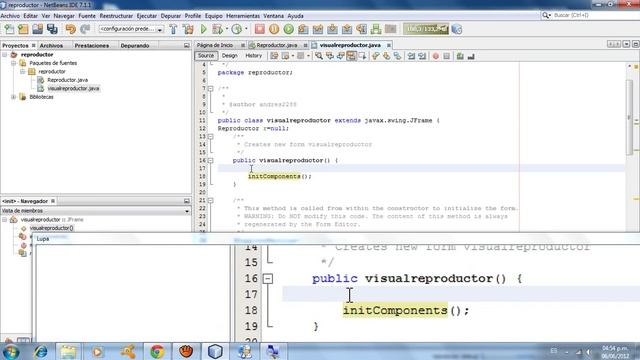640x360 pixels.
Task: Open the Debug Project dropdown arrow
Action: click(x=227, y=29)
